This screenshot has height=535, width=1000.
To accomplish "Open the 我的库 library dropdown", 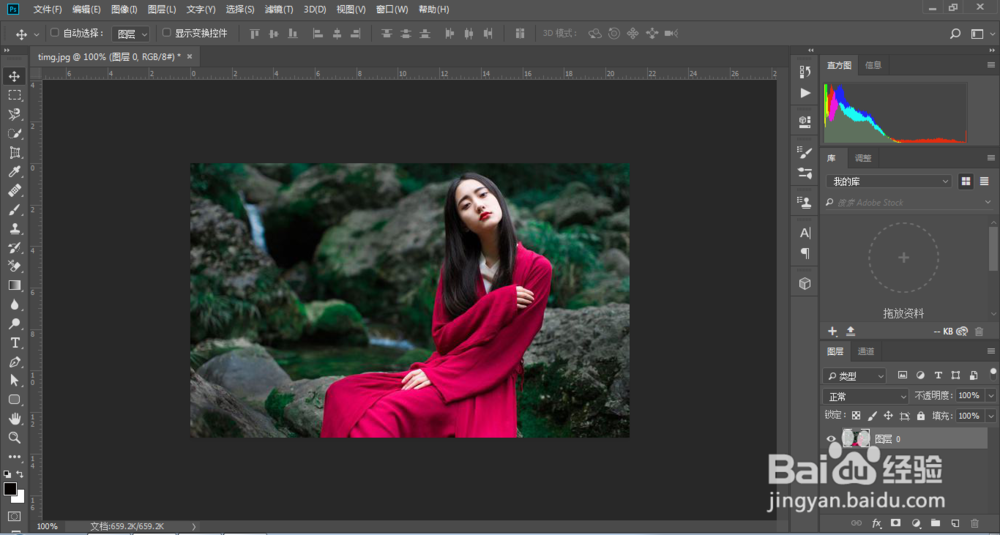I will [x=889, y=182].
